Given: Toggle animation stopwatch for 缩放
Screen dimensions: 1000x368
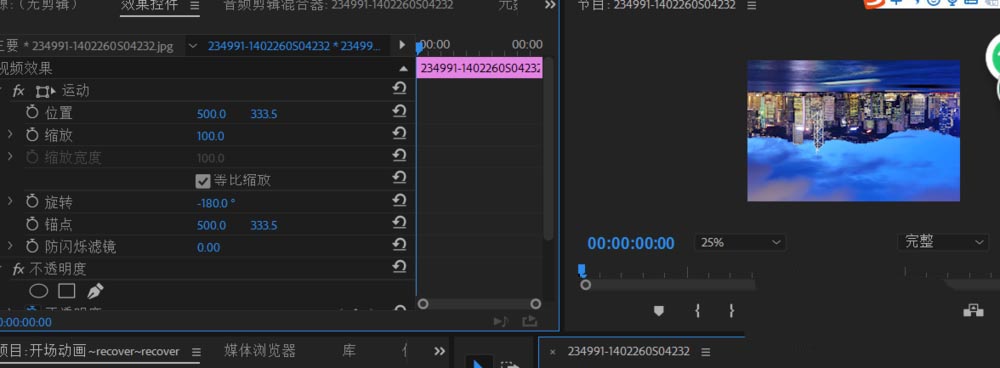Looking at the screenshot, I should coord(33,135).
